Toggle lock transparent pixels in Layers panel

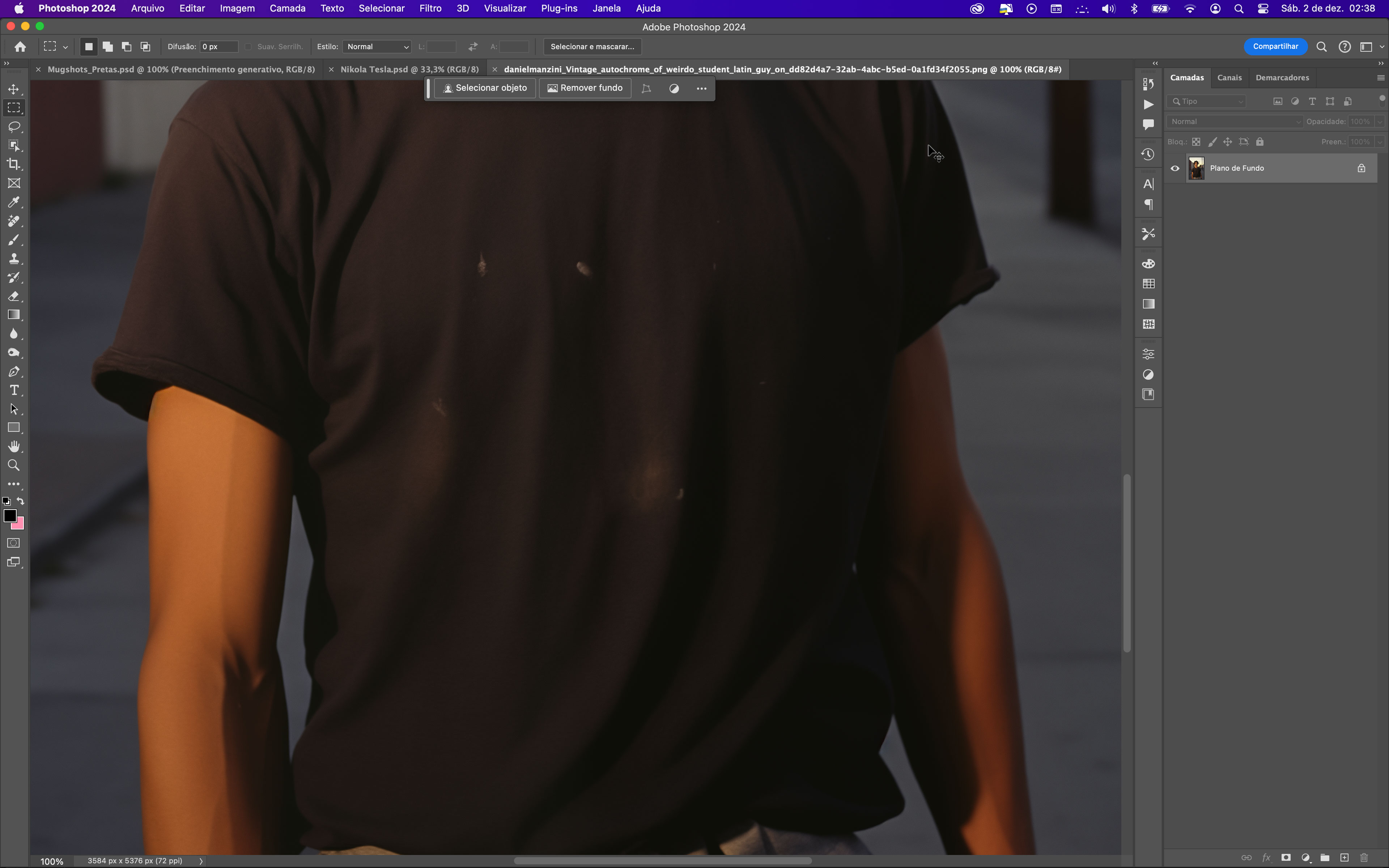click(x=1196, y=142)
